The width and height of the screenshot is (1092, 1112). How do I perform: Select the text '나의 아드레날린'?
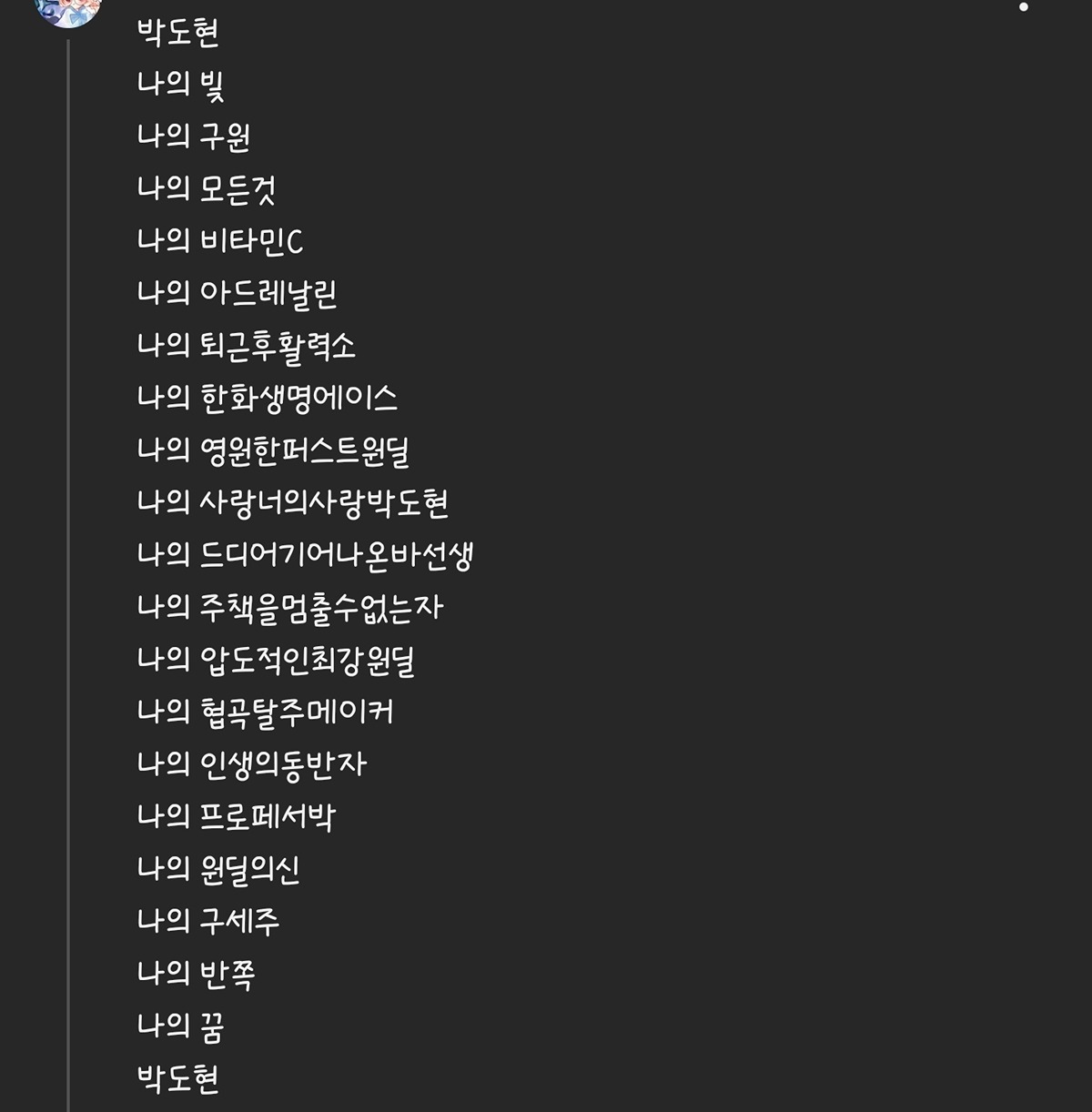[238, 294]
